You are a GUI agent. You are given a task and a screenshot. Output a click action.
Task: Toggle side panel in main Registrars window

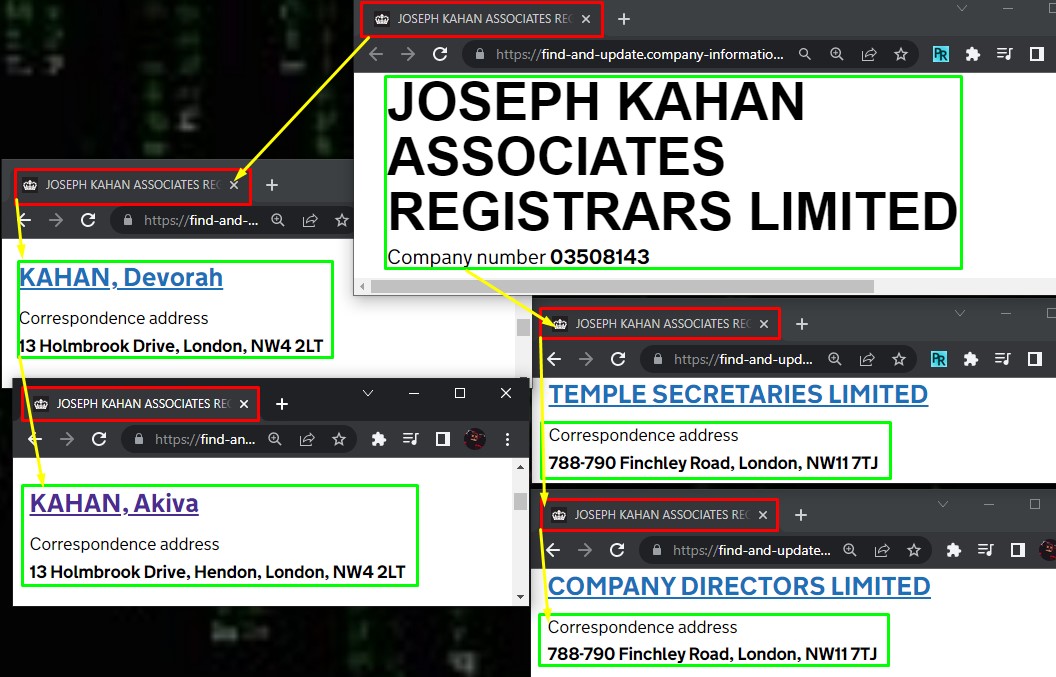tap(1037, 54)
